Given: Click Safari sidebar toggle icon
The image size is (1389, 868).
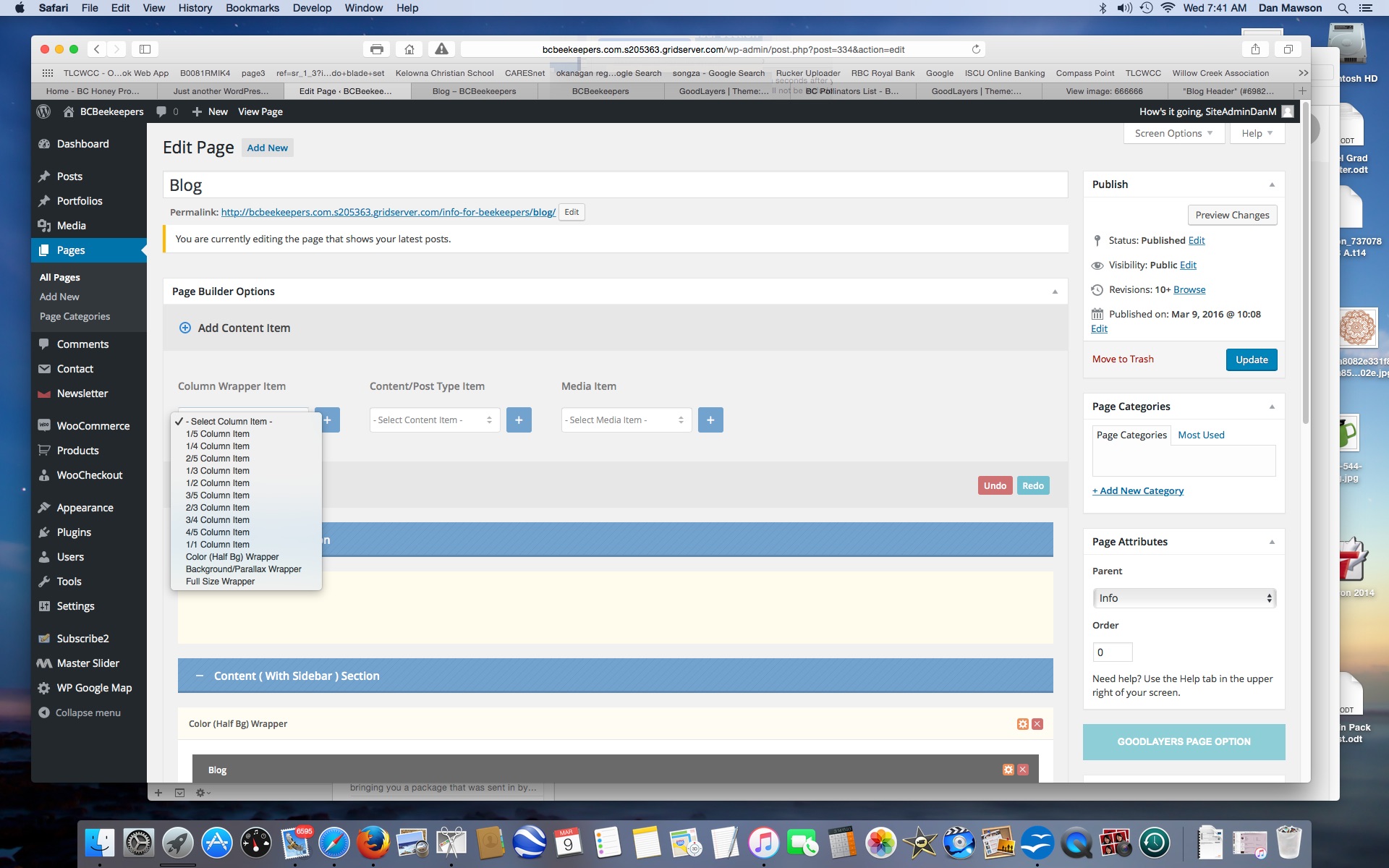Looking at the screenshot, I should point(145,49).
